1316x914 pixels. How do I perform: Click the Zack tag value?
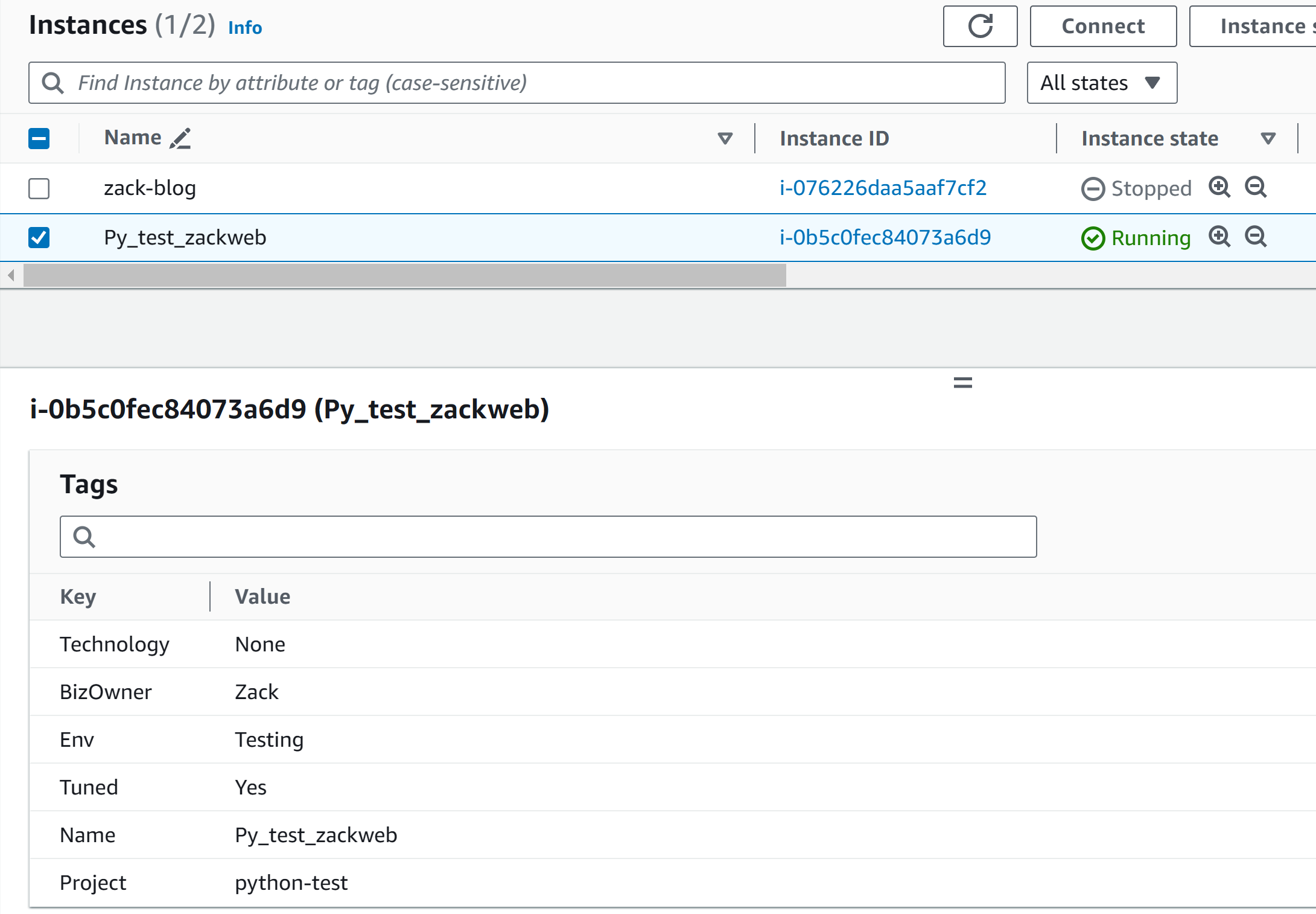[256, 692]
